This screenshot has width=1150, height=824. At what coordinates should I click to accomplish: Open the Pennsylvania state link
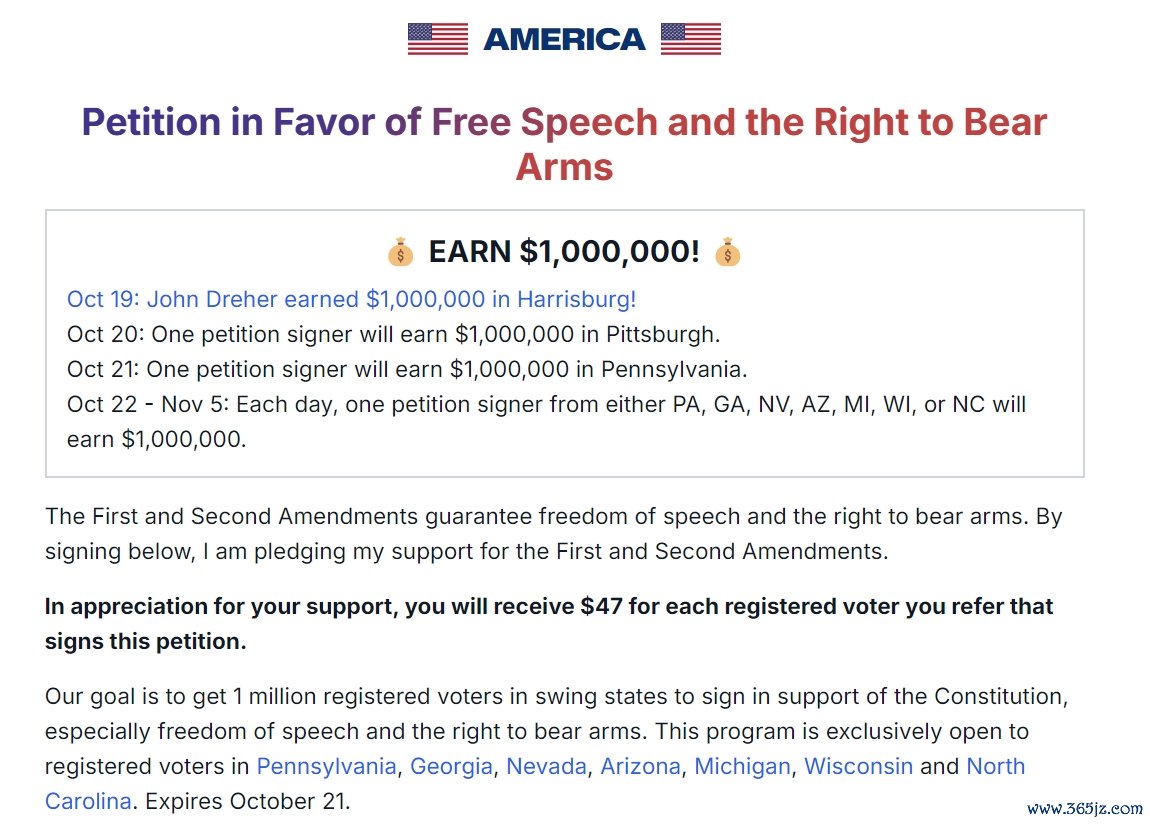pyautogui.click(x=326, y=766)
